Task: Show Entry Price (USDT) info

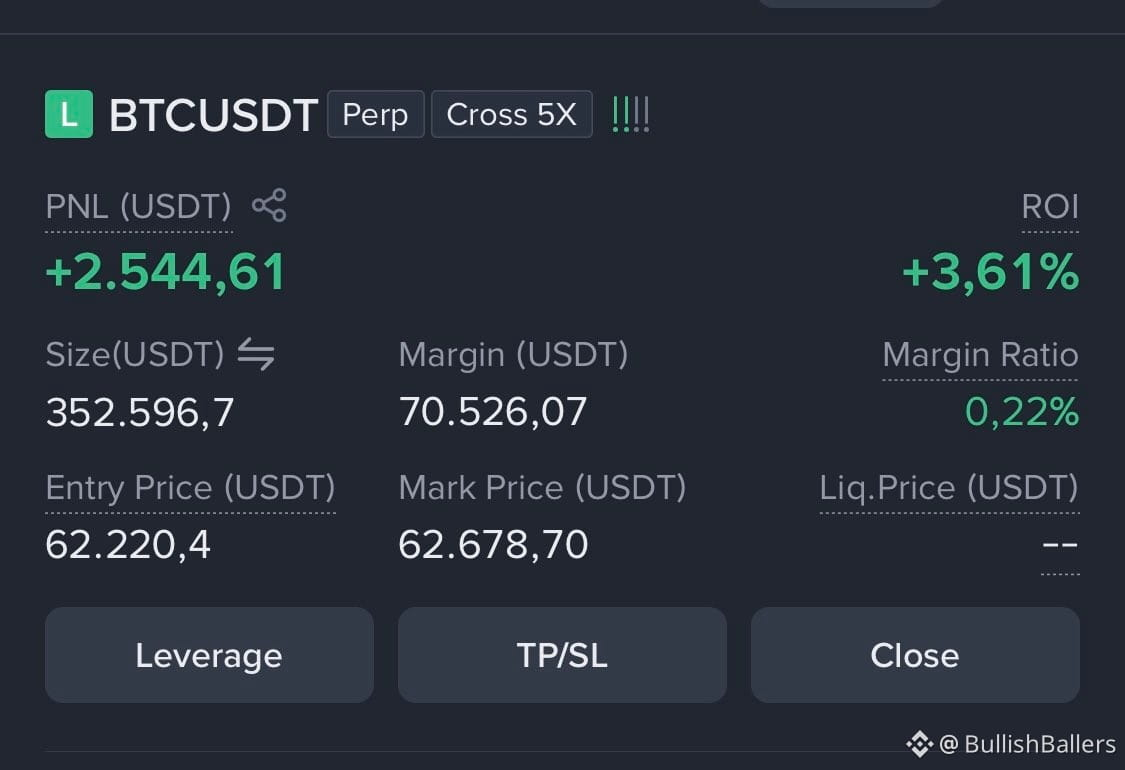Action: (190, 488)
